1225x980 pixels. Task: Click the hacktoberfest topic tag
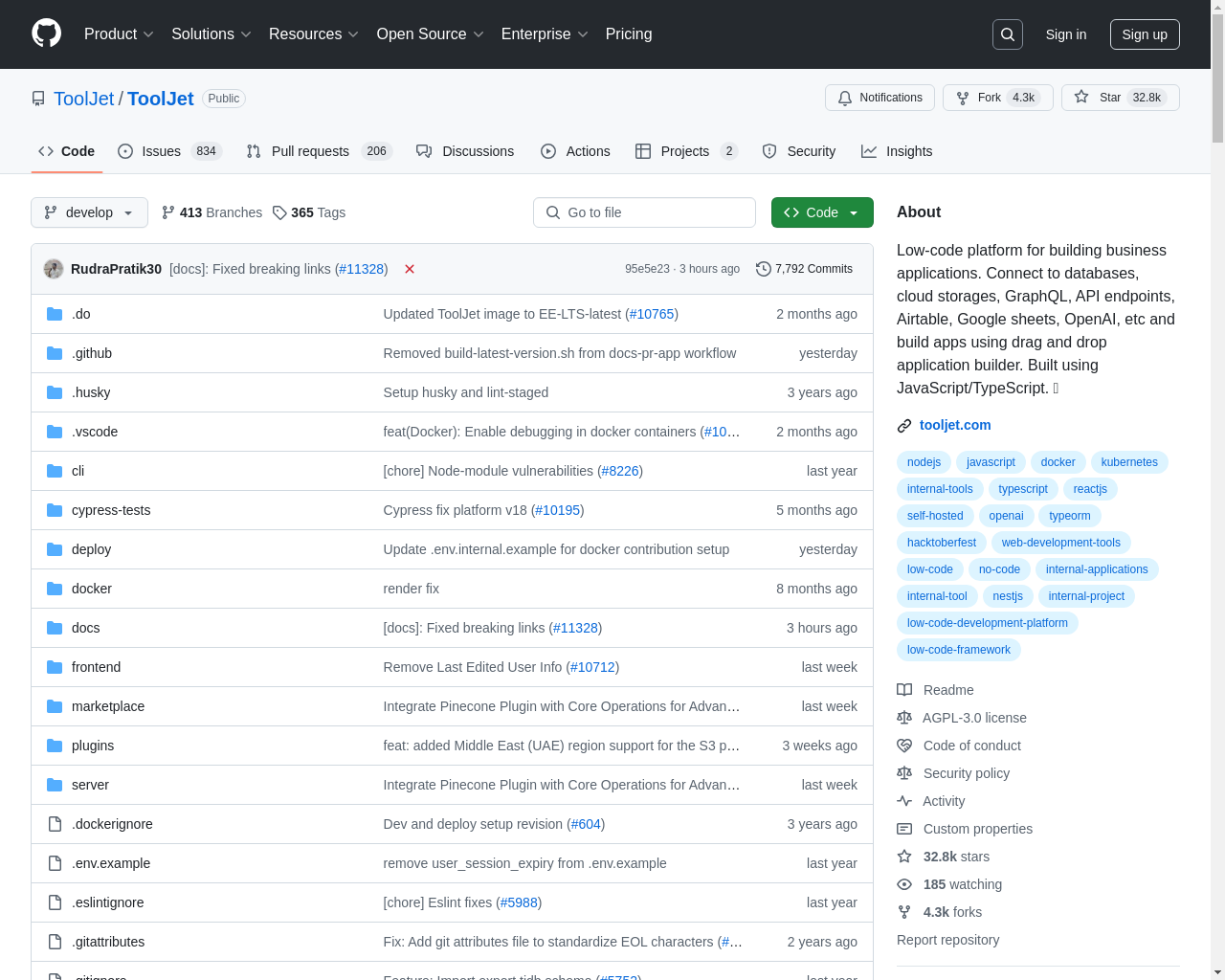pyautogui.click(x=942, y=543)
